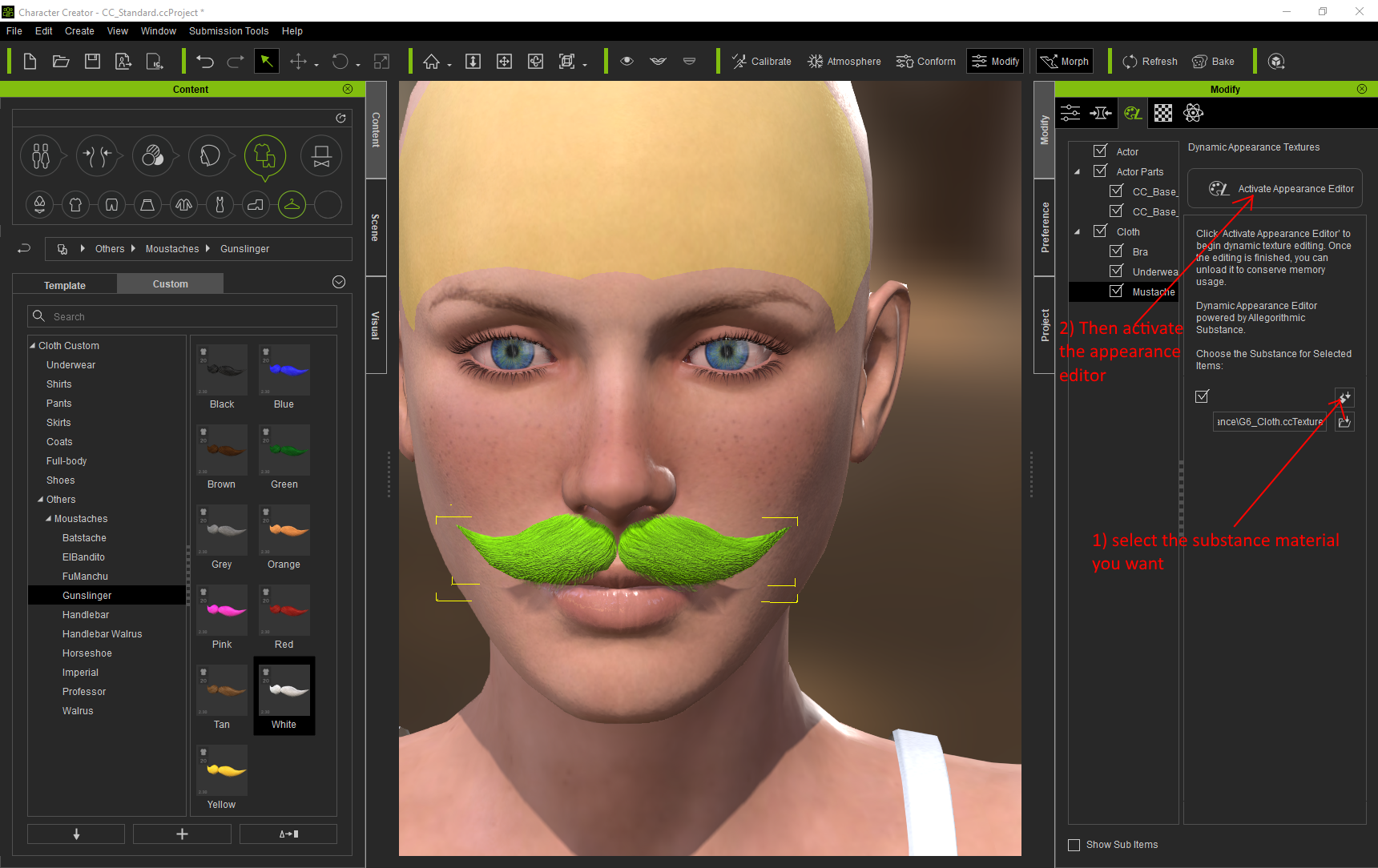Click the content Search field
The width and height of the screenshot is (1378, 868).
(182, 316)
